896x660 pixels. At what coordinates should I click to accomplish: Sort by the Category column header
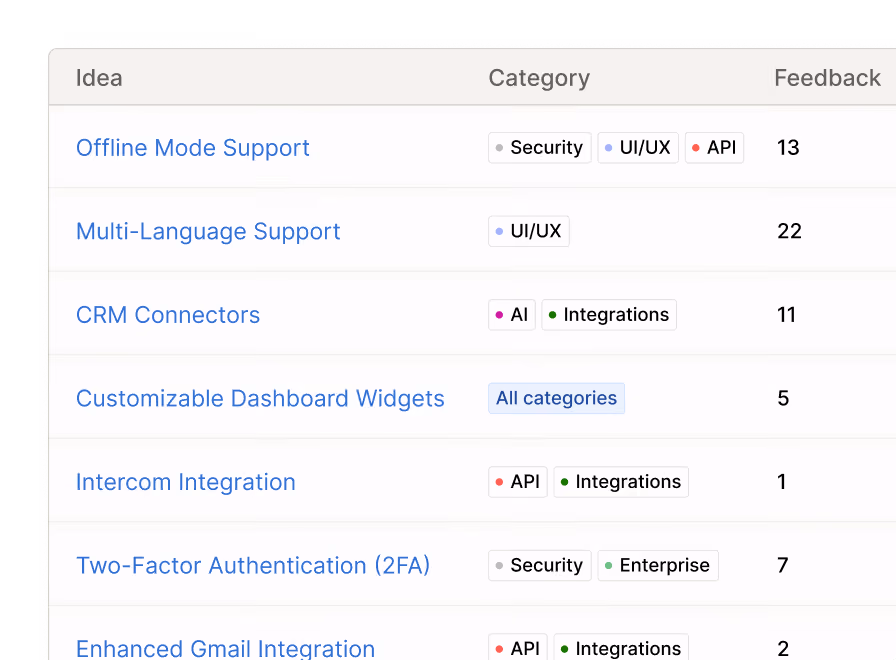click(x=539, y=78)
